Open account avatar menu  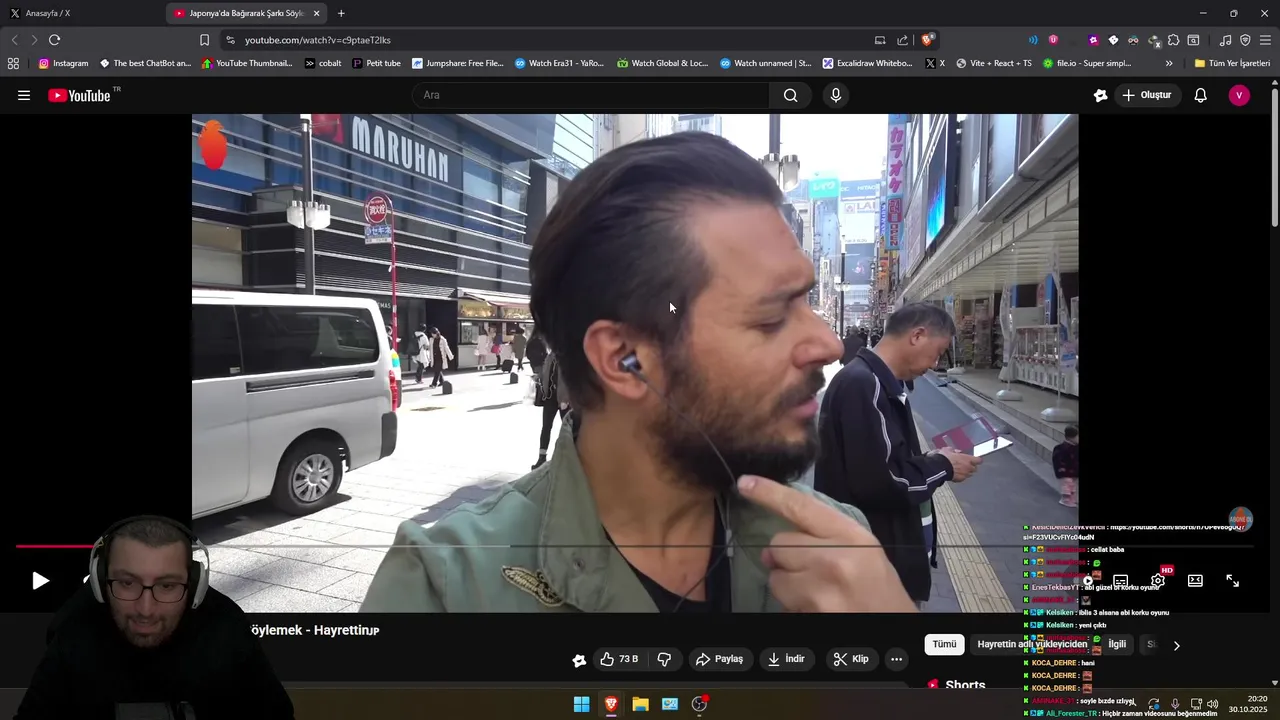tap(1239, 95)
